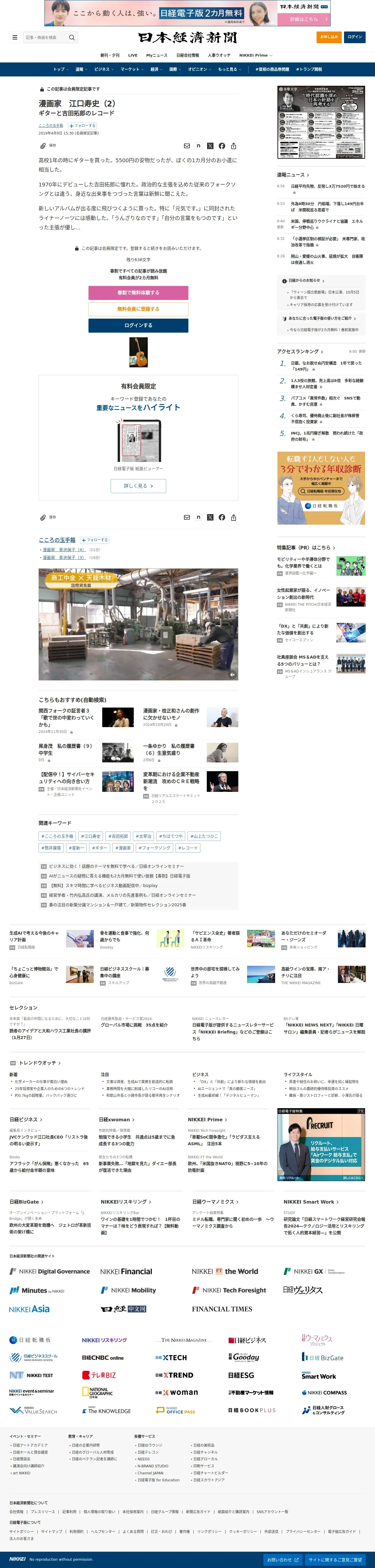The image size is (375, 1568).
Task: Open the #首相の商品券問題 topic link
Action: click(x=272, y=69)
